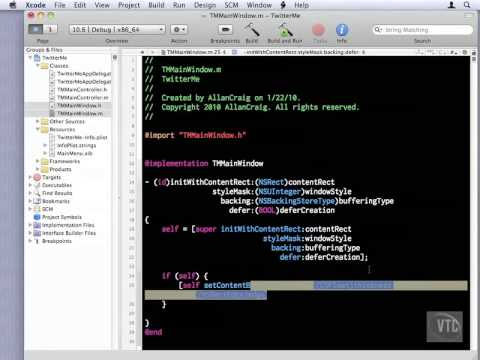Open the blue Info icon
This screenshot has width=480, height=360.
pyautogui.click(x=342, y=30)
